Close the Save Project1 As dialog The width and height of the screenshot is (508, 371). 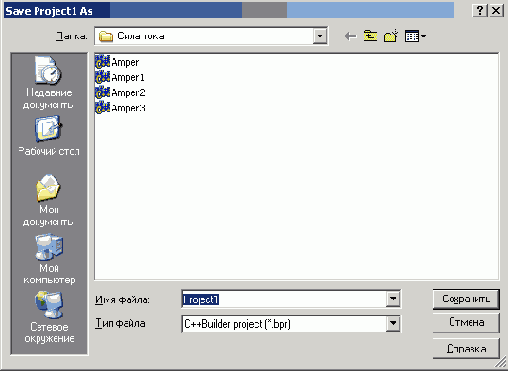point(496,11)
